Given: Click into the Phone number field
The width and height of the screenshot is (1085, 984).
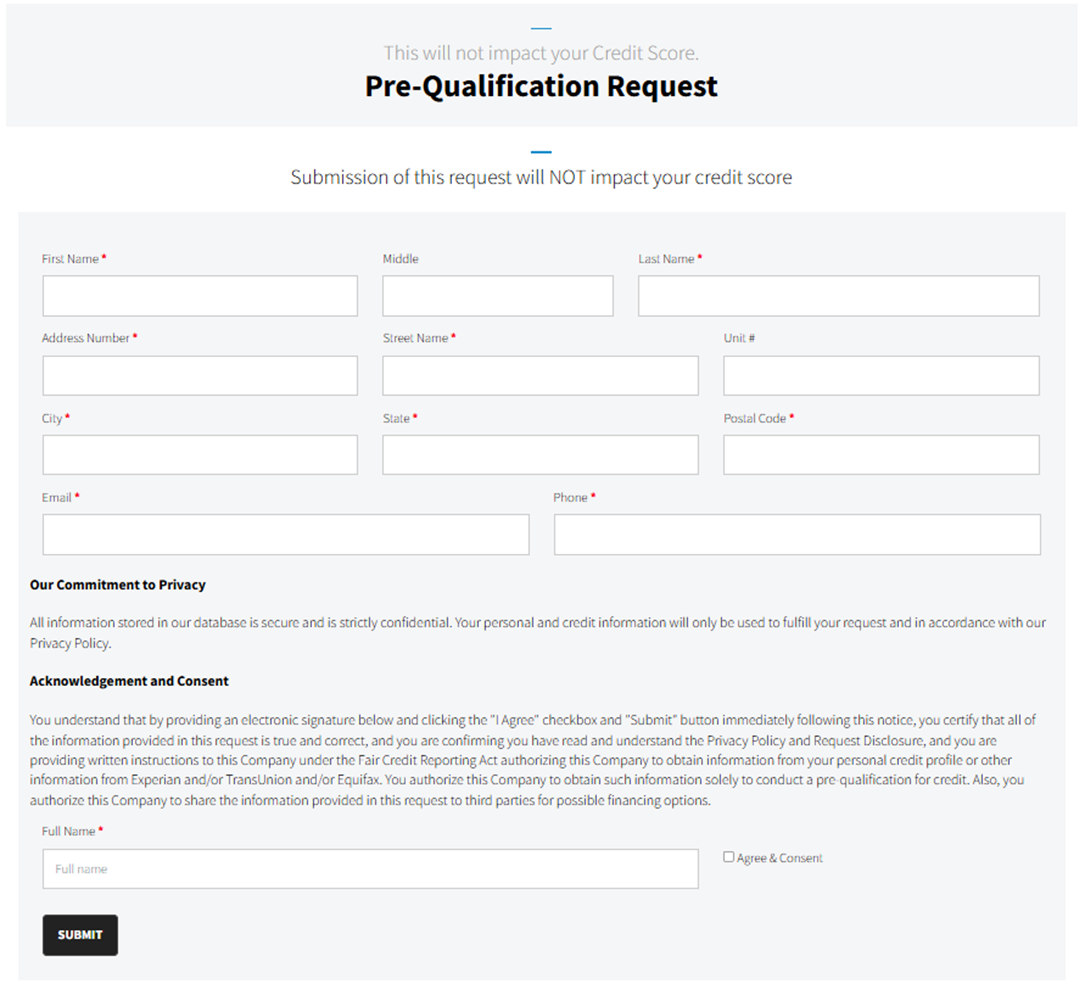Looking at the screenshot, I should pyautogui.click(x=797, y=535).
